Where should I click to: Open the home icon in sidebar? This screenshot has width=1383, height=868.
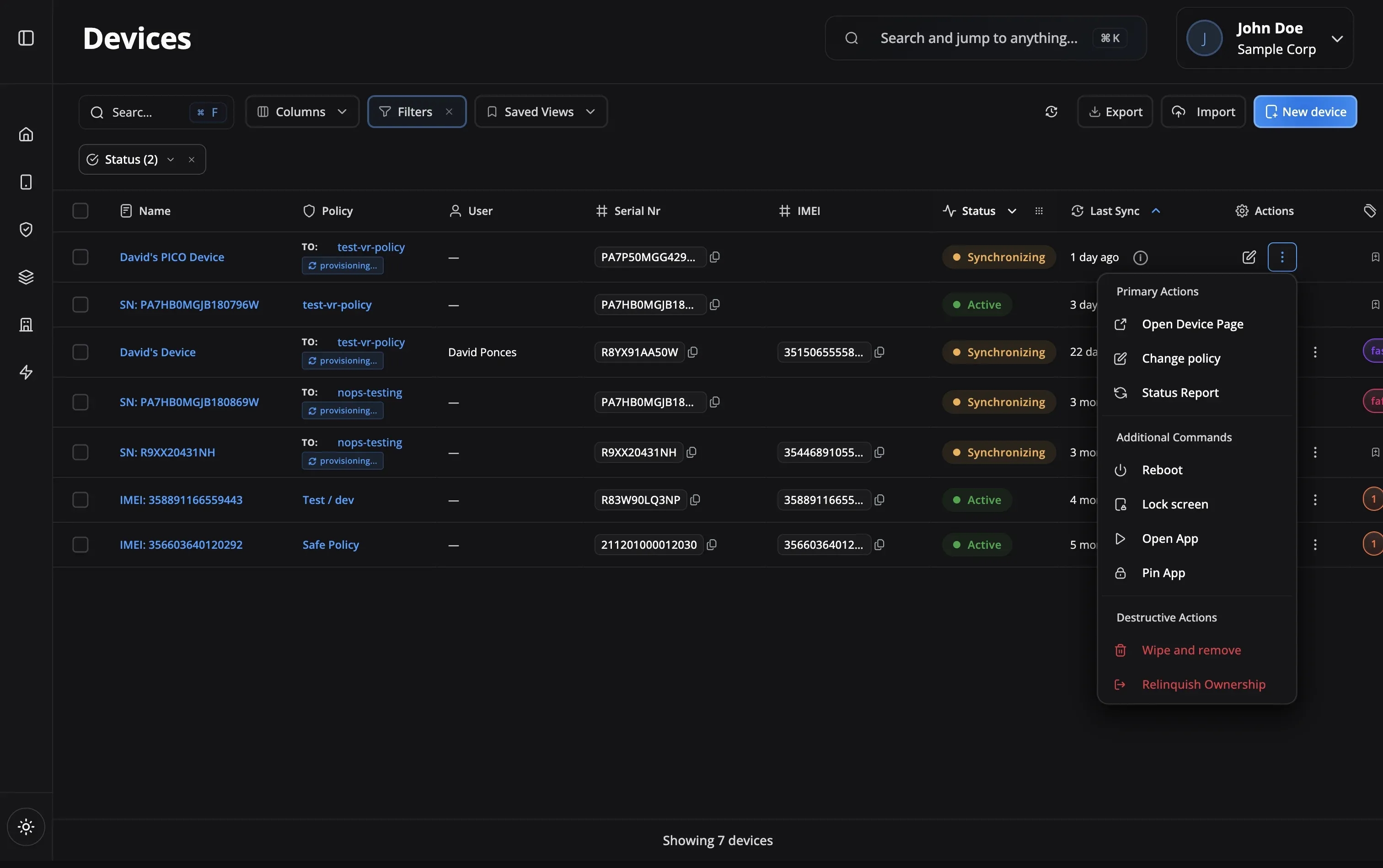click(x=26, y=134)
